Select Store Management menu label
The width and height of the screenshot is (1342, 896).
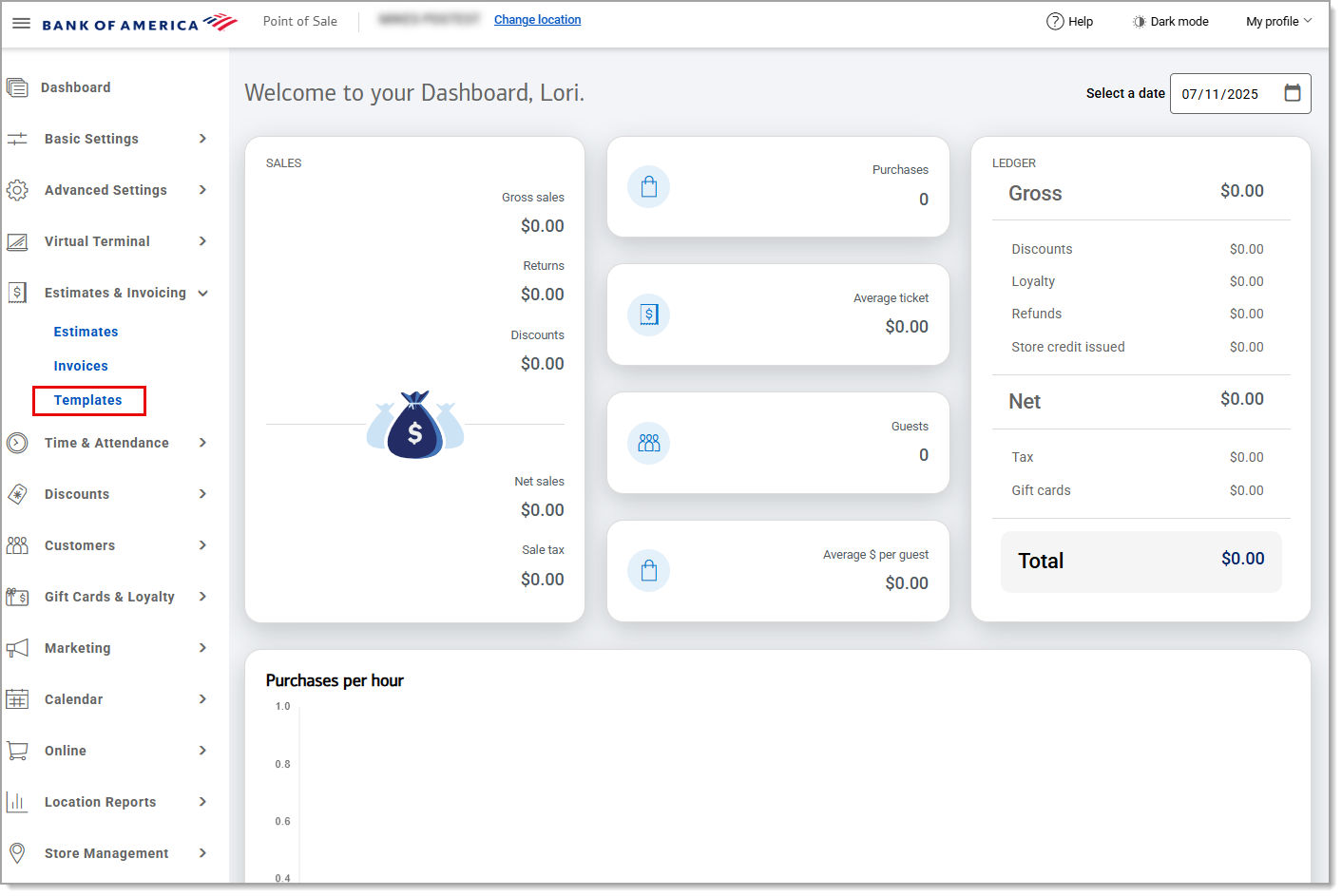(106, 853)
